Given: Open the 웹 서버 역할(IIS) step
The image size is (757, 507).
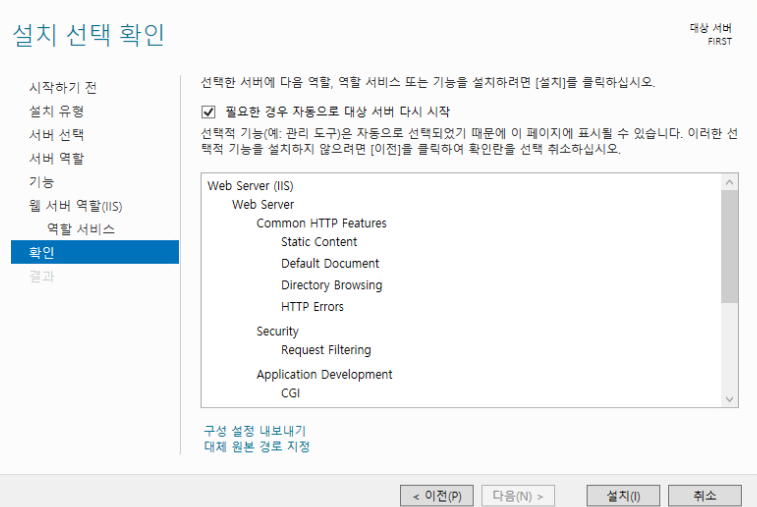Looking at the screenshot, I should [x=75, y=206].
